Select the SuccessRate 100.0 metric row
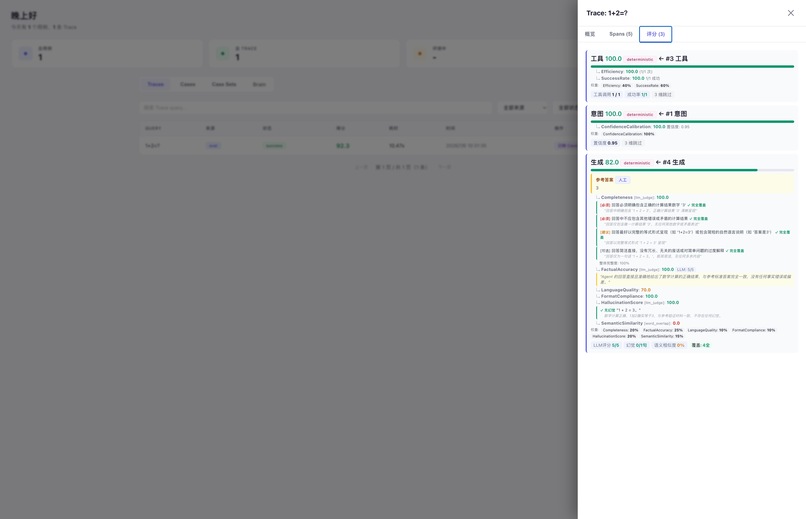The height and width of the screenshot is (519, 806). point(630,78)
